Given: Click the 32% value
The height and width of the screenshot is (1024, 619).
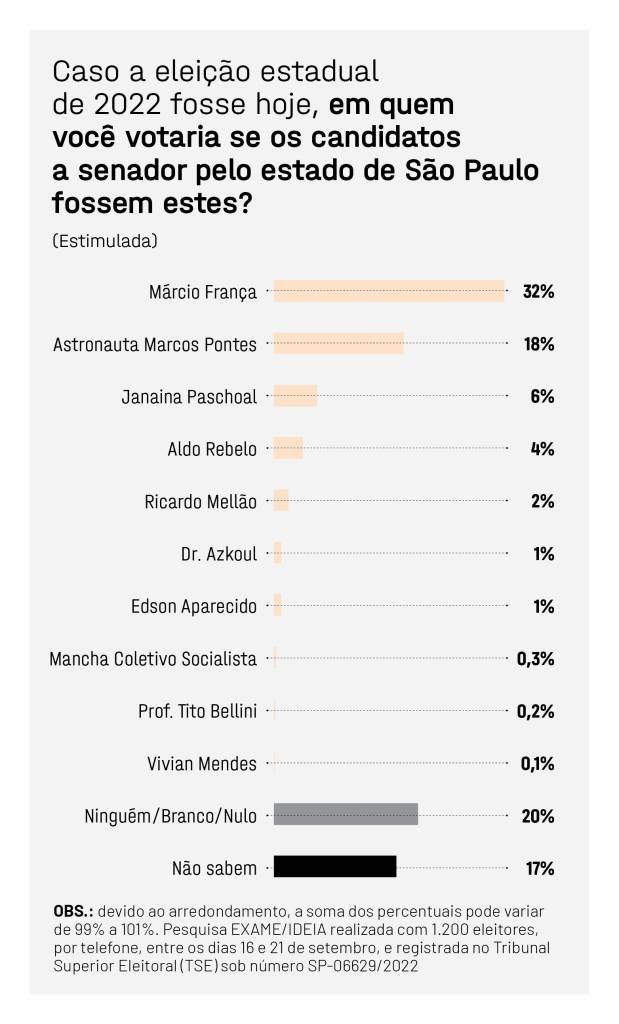Looking at the screenshot, I should (x=539, y=291).
